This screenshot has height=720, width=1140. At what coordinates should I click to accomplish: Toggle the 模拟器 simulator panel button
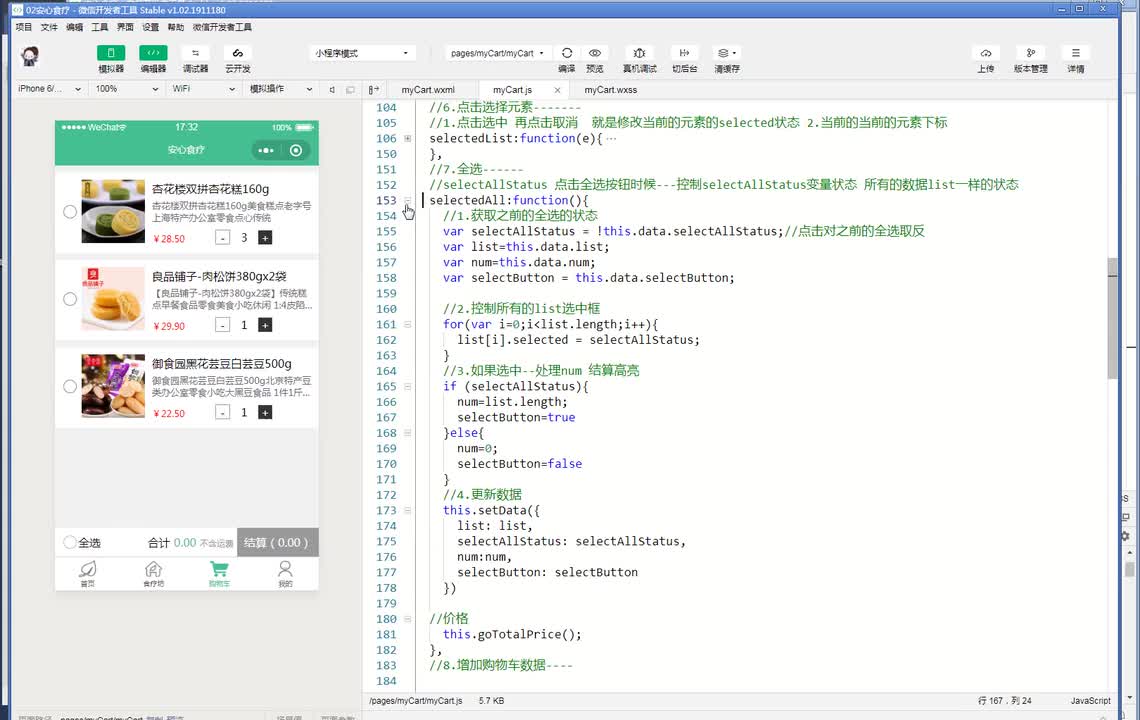pyautogui.click(x=111, y=53)
